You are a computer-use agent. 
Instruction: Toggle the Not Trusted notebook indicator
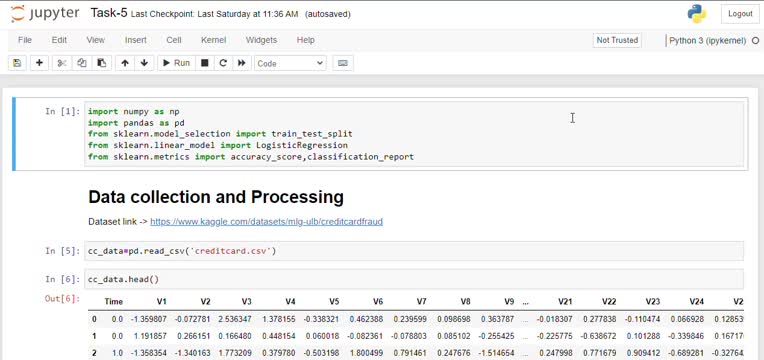click(617, 40)
